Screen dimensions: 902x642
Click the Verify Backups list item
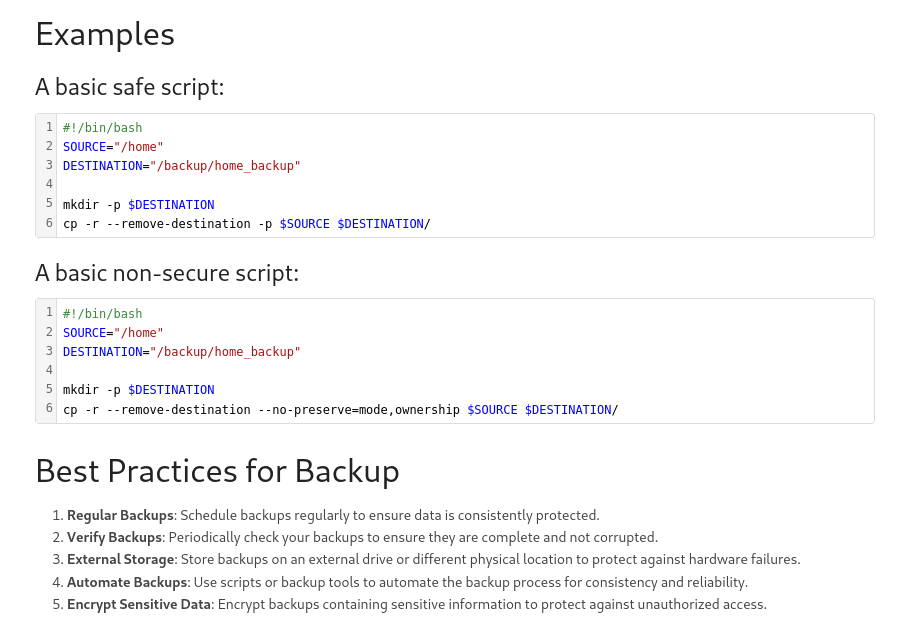(361, 538)
